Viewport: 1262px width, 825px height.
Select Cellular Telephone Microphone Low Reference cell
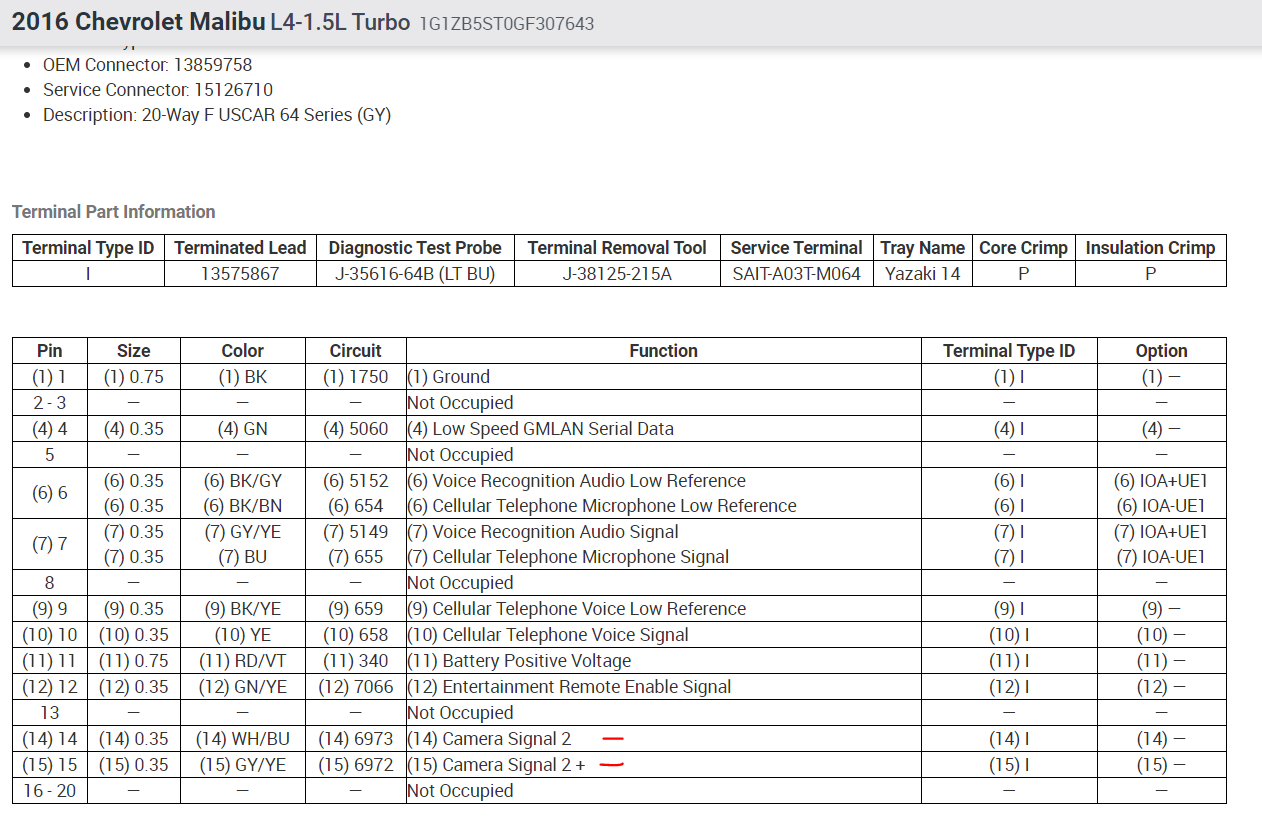click(602, 506)
